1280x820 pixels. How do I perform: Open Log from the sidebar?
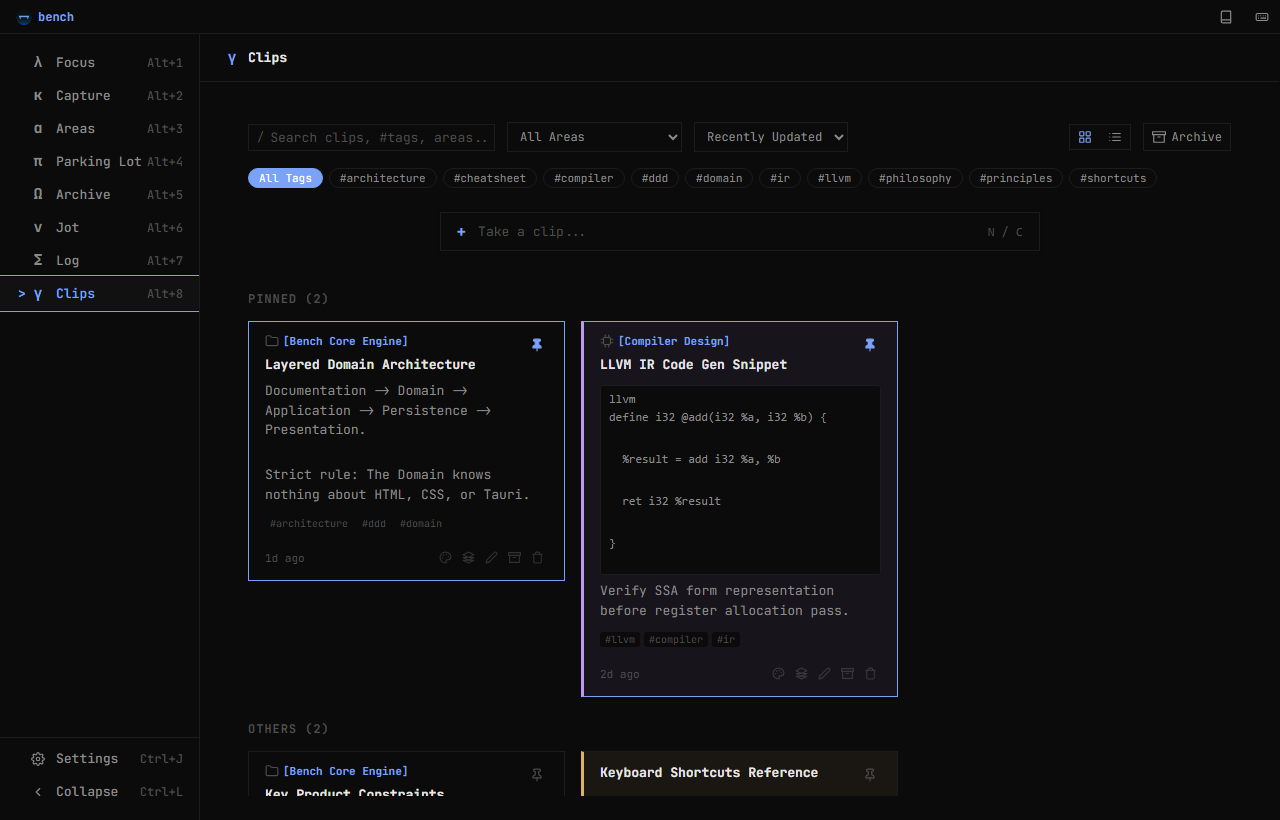tap(100, 261)
